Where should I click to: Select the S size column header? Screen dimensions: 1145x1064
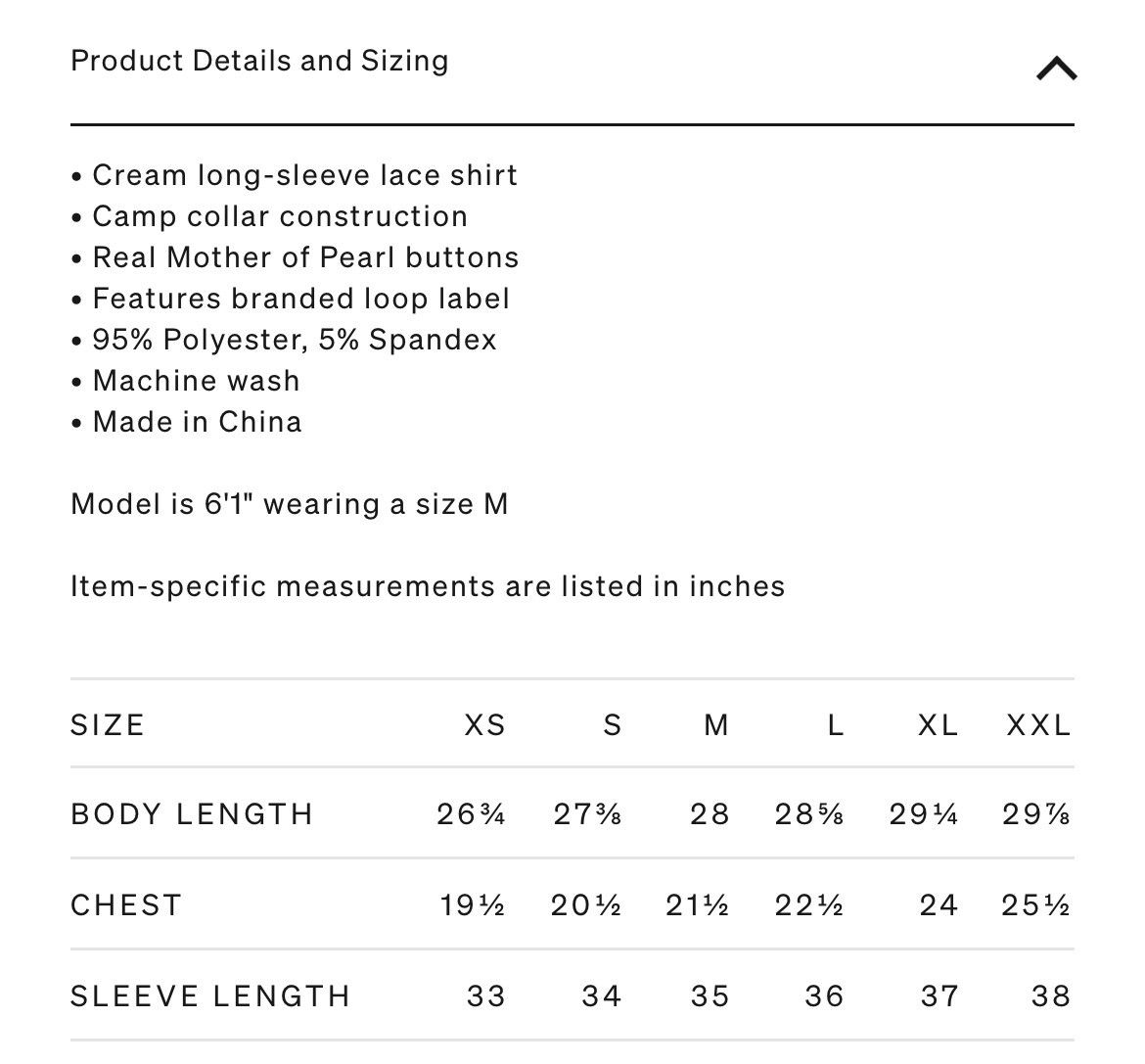pyautogui.click(x=613, y=725)
